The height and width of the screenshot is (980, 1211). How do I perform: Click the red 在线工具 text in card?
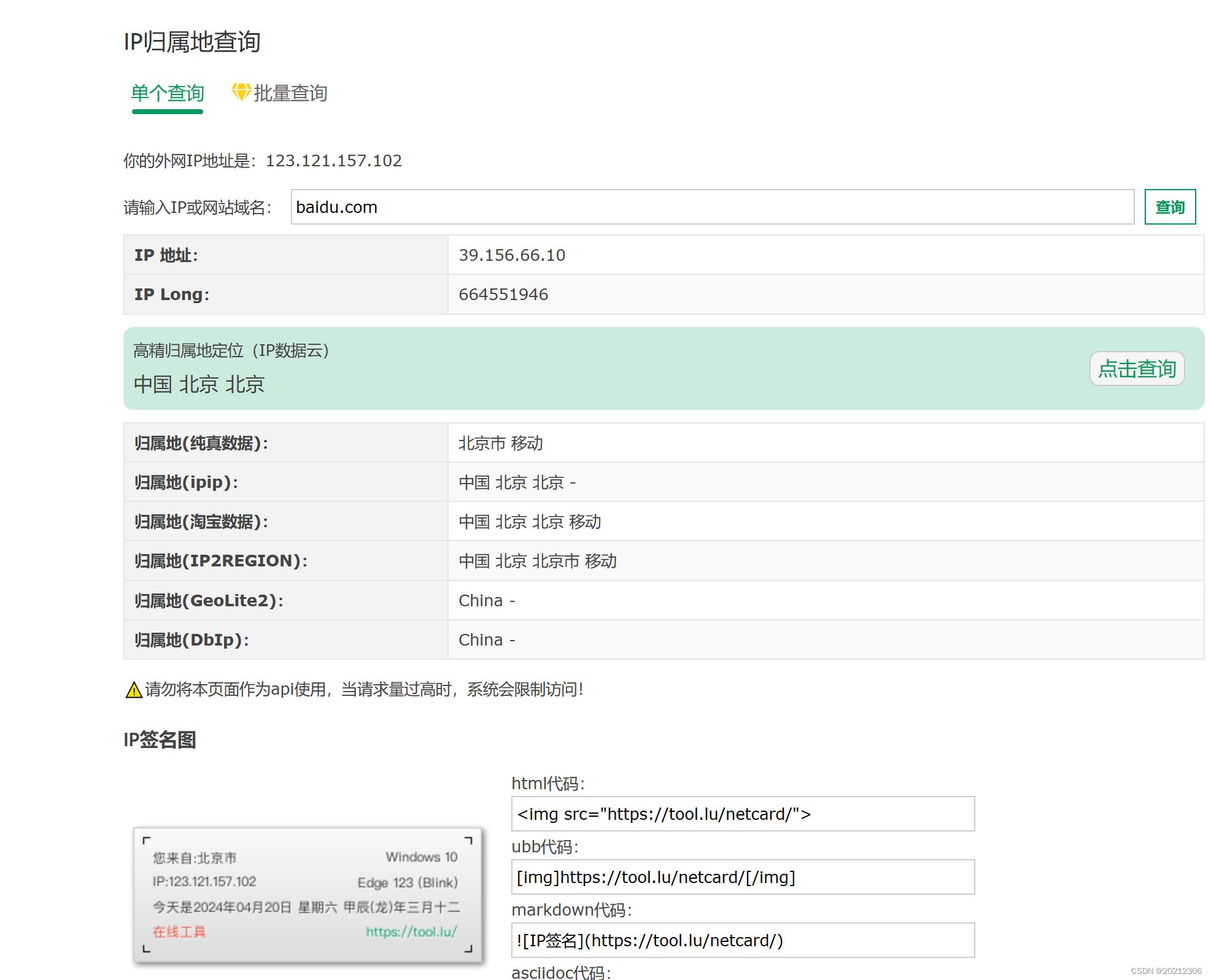tap(179, 932)
